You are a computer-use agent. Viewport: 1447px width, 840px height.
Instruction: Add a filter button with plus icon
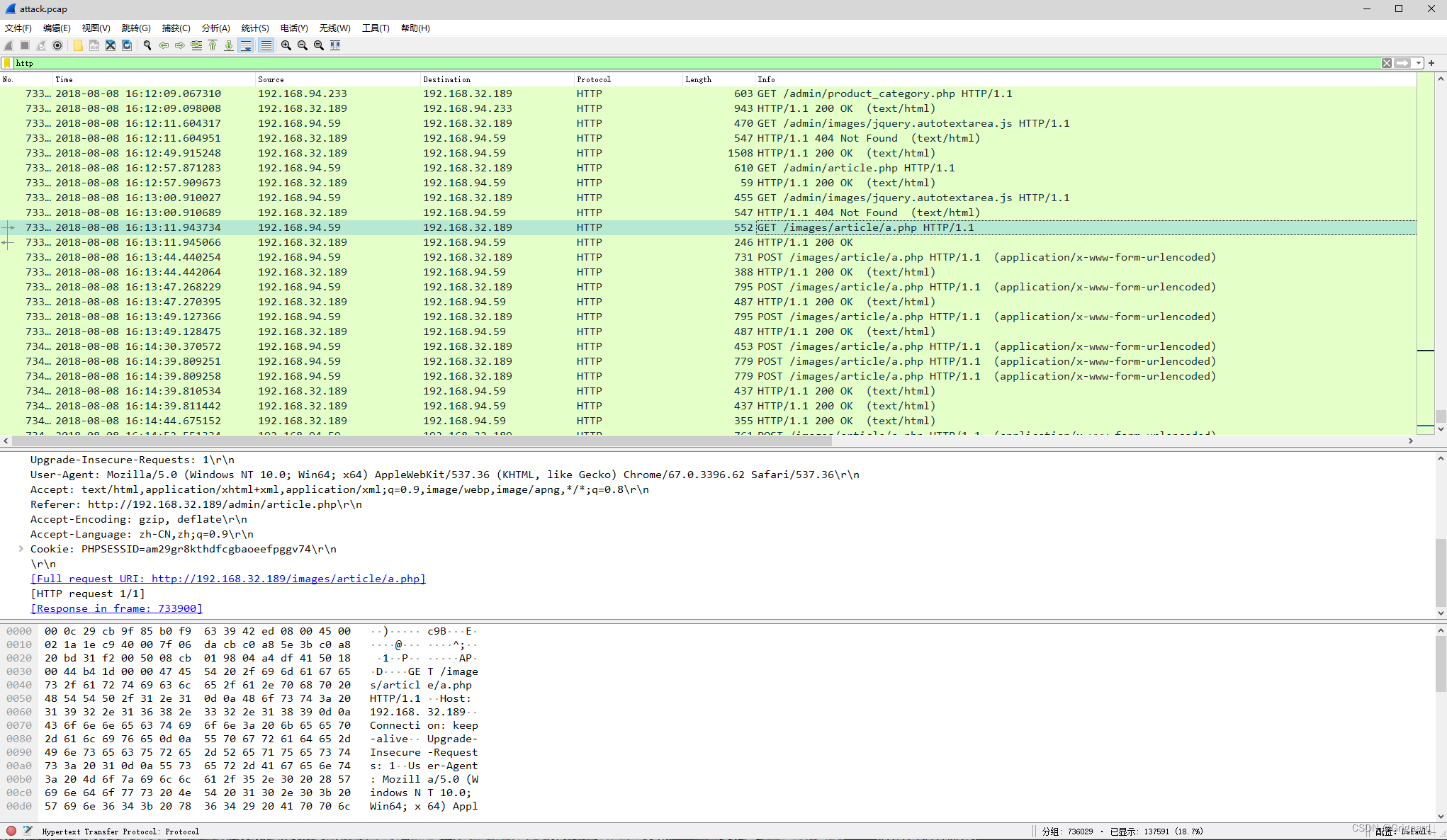pyautogui.click(x=1431, y=63)
